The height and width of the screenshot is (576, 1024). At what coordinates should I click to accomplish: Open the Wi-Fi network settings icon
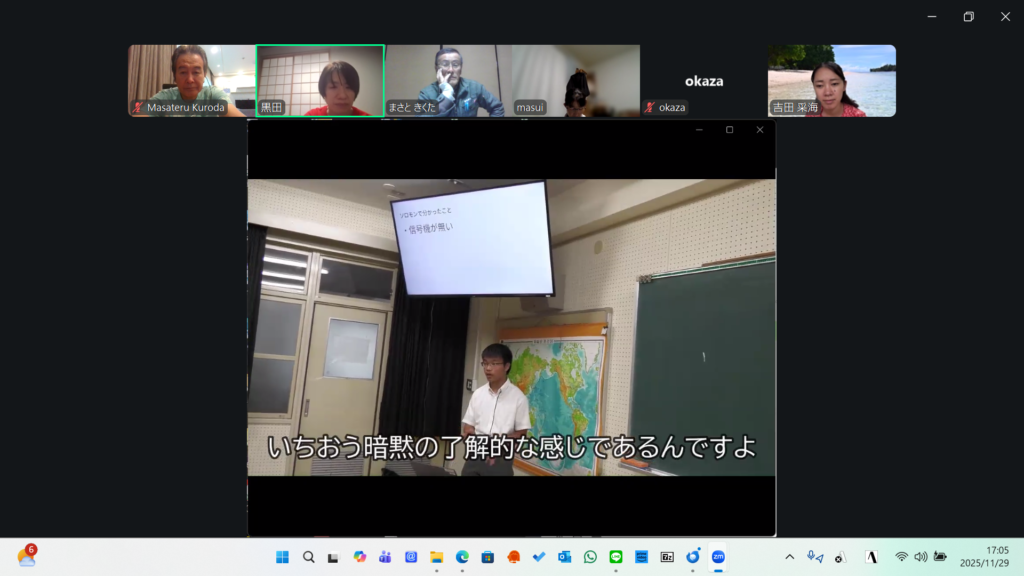[901, 557]
